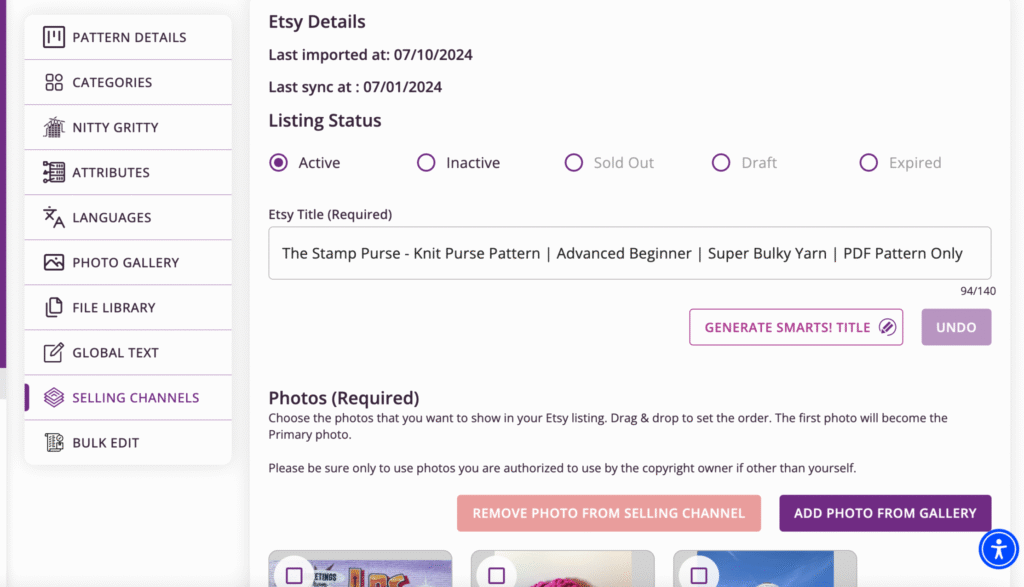The image size is (1024, 587).
Task: Click the File Library documents icon
Action: coord(54,308)
